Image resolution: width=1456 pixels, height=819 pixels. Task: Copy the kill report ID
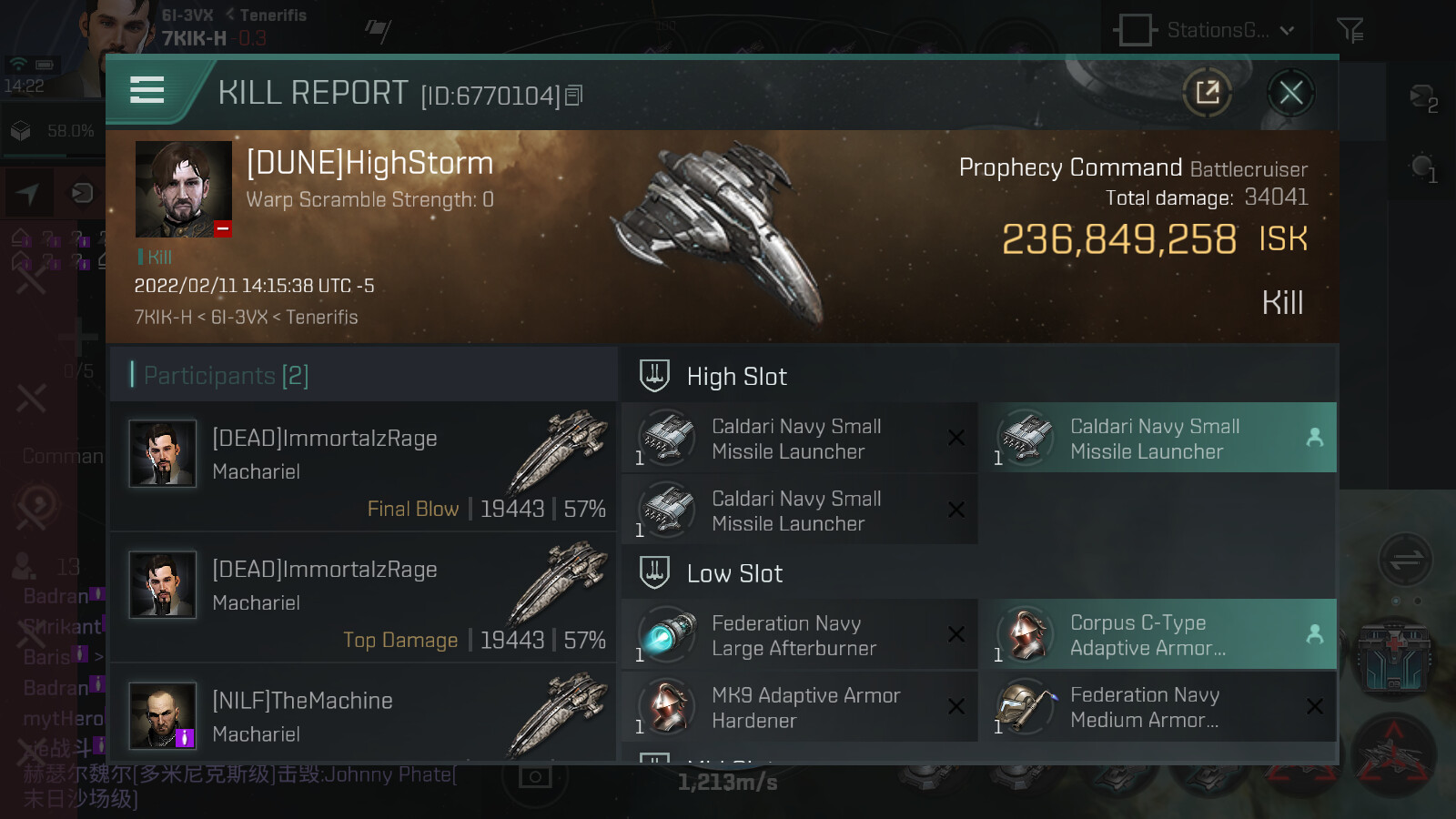coord(573,96)
